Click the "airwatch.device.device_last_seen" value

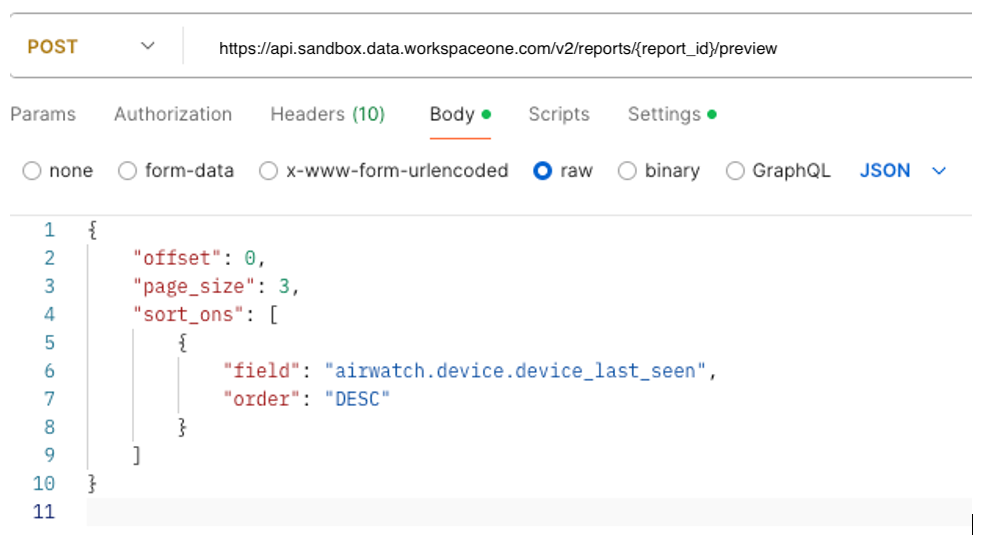coord(516,371)
